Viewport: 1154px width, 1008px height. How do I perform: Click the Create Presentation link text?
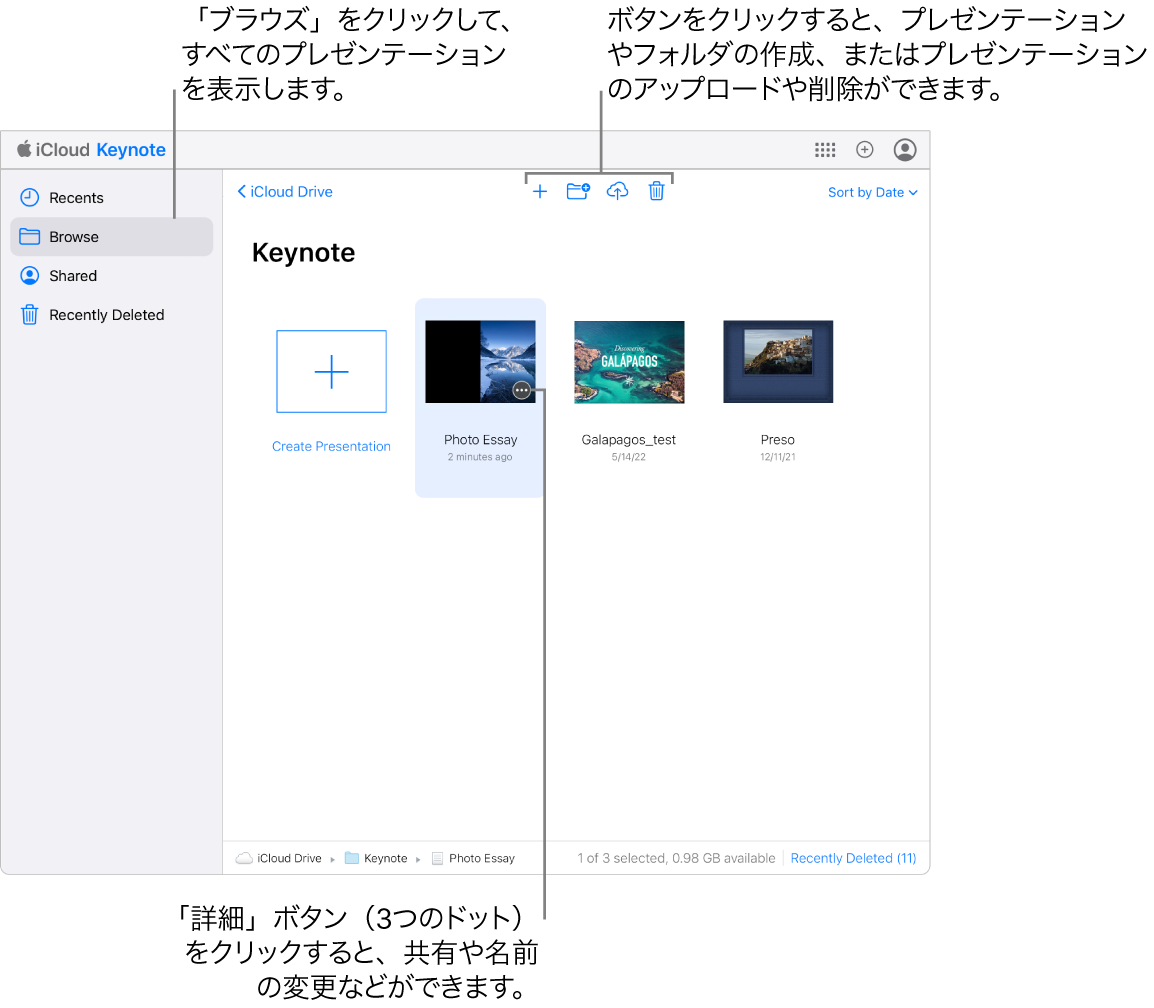coord(331,446)
